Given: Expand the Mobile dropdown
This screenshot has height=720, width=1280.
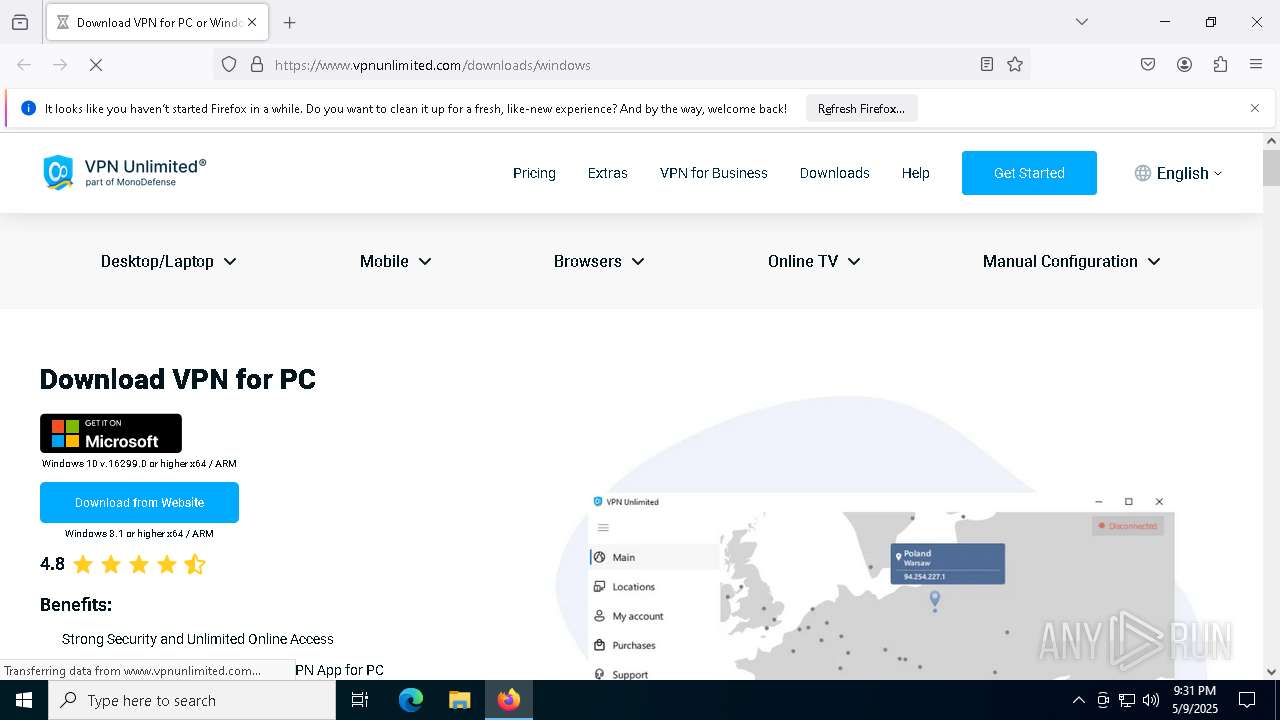Looking at the screenshot, I should [x=395, y=261].
